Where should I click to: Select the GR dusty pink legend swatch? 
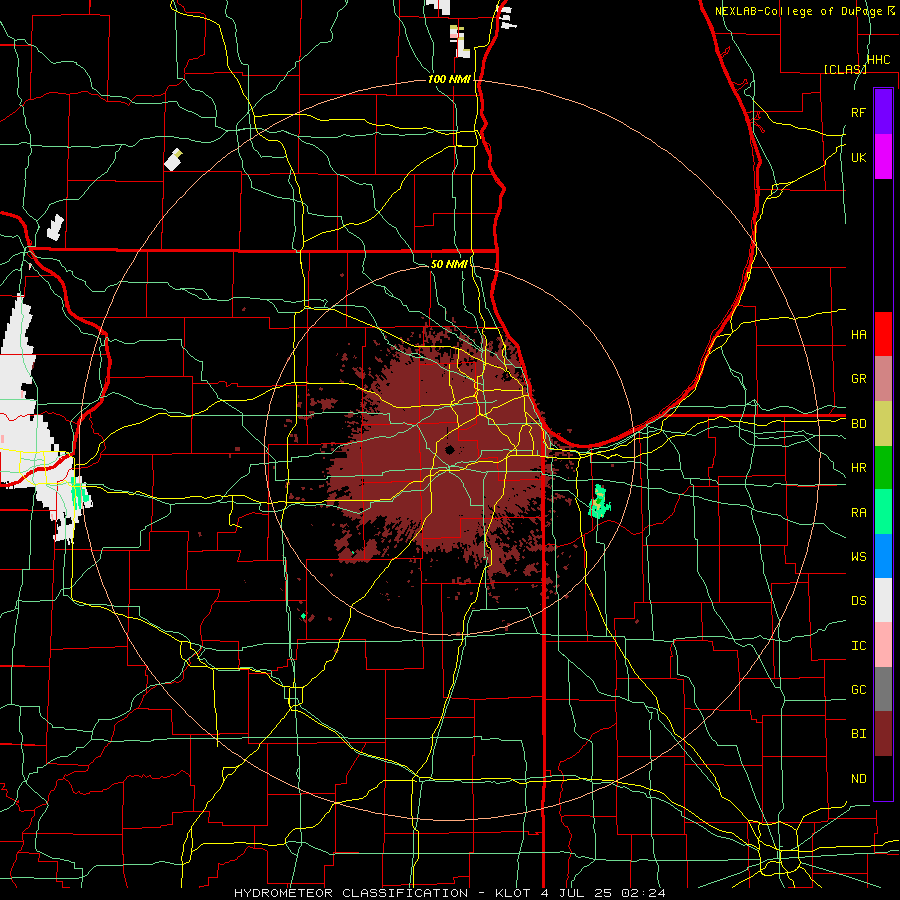[883, 379]
